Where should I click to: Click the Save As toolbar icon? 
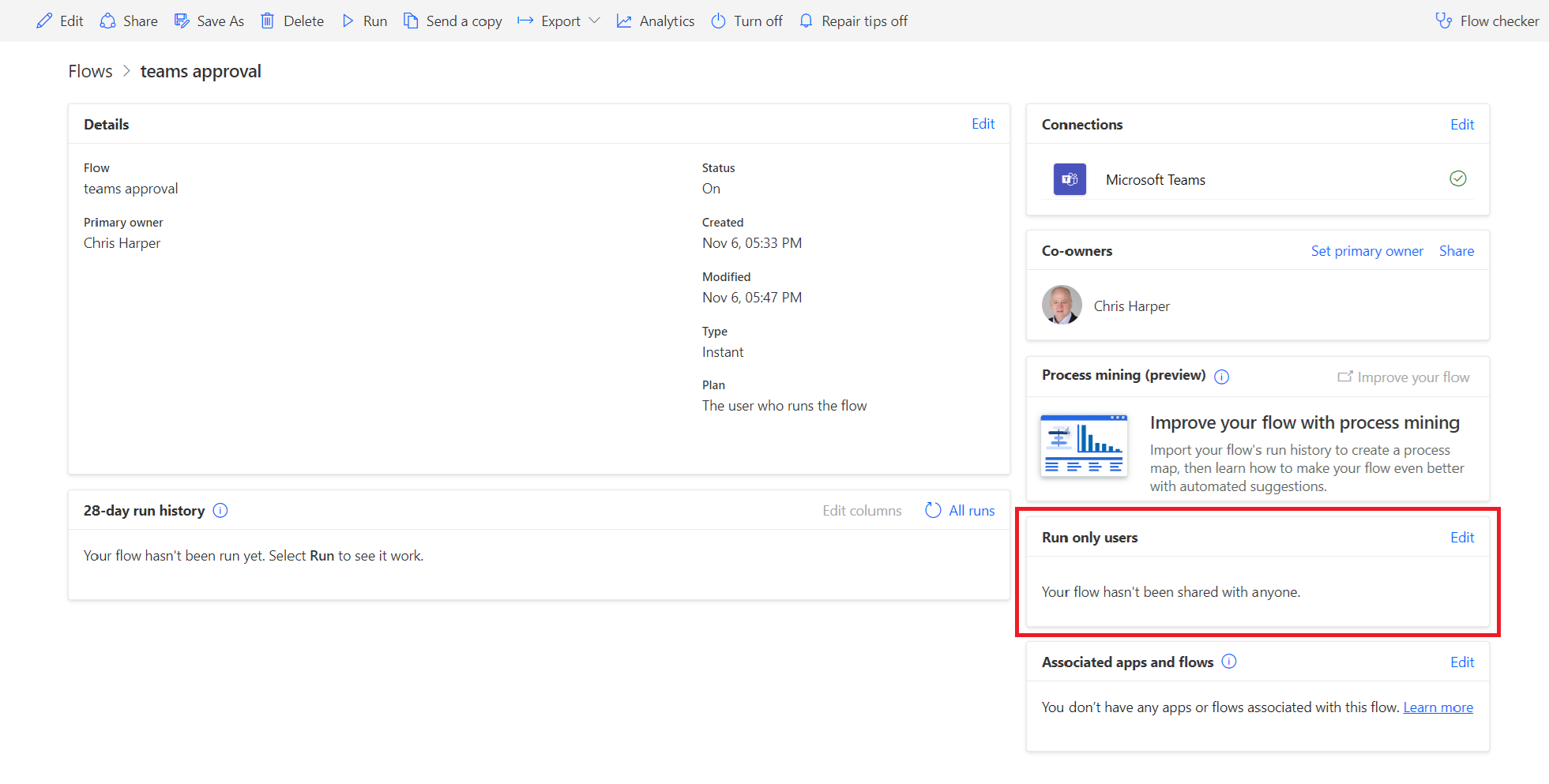coord(182,21)
